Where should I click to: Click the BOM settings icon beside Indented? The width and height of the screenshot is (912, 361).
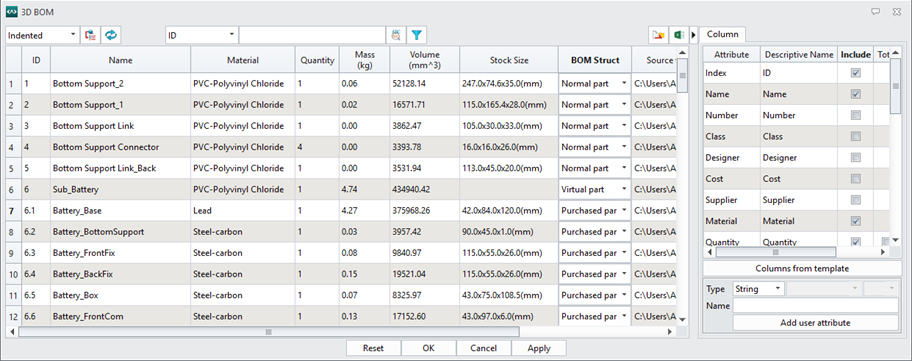(x=90, y=35)
